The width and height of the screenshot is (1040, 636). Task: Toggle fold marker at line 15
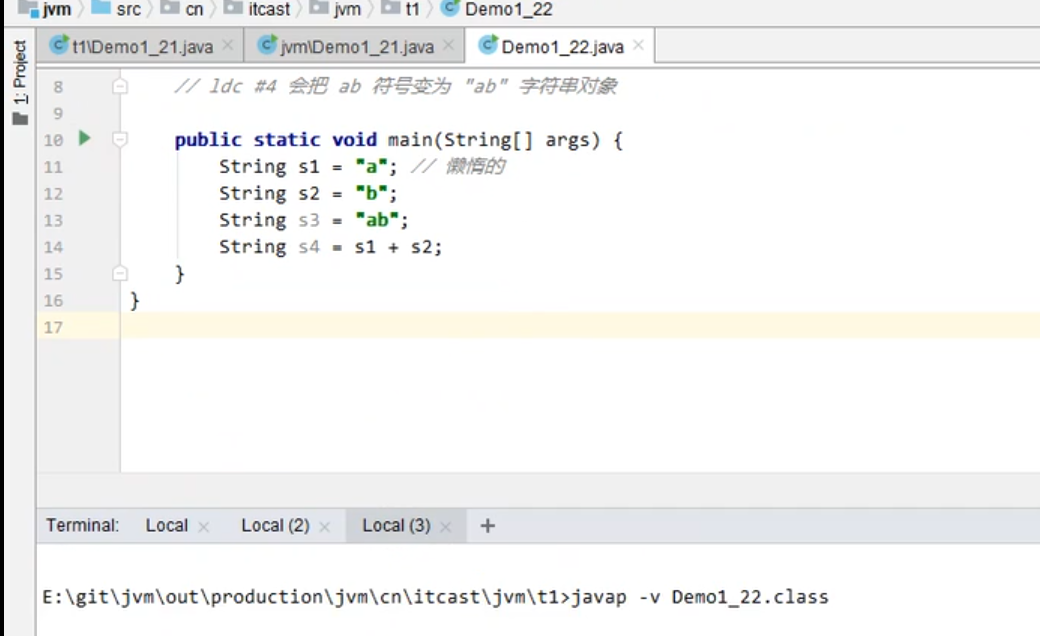120,273
